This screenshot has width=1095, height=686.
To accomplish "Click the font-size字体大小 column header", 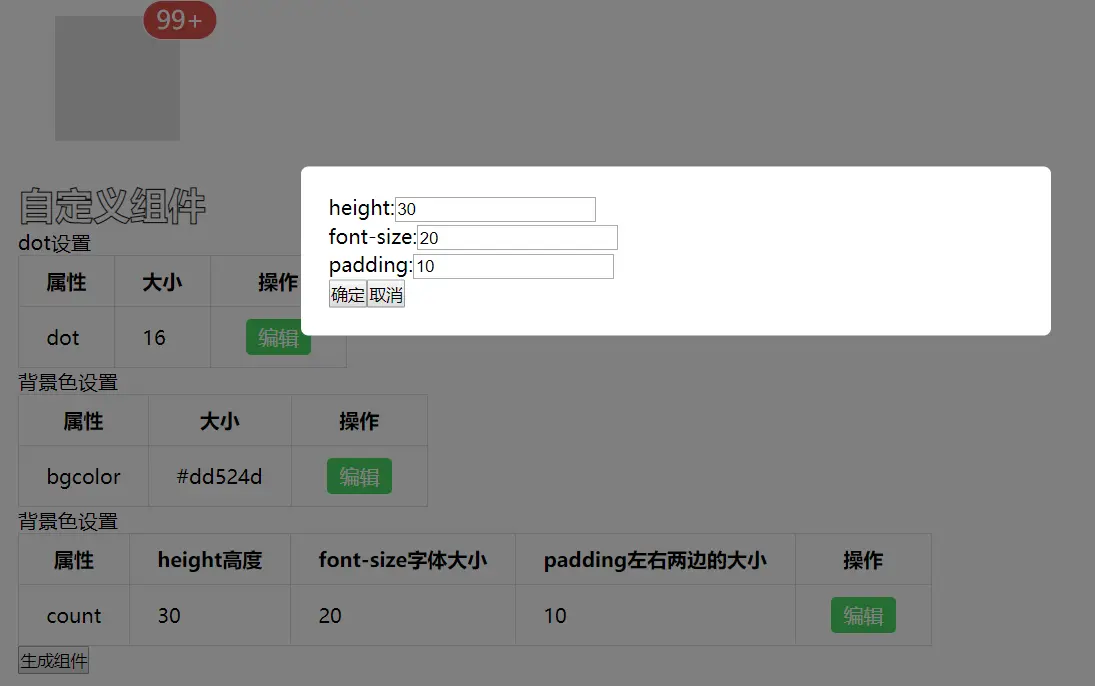I will point(403,560).
